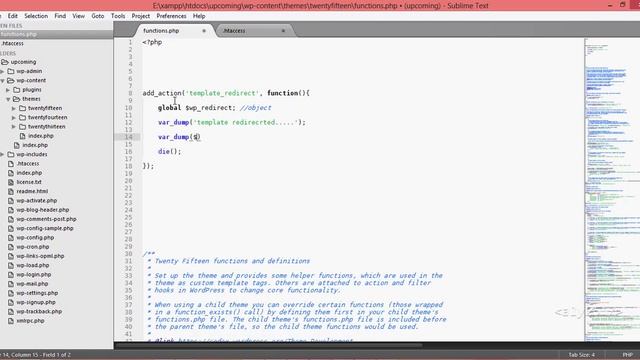The image size is (640, 360).
Task: Click file icon beside xmlrpc.php
Action: tap(11, 321)
